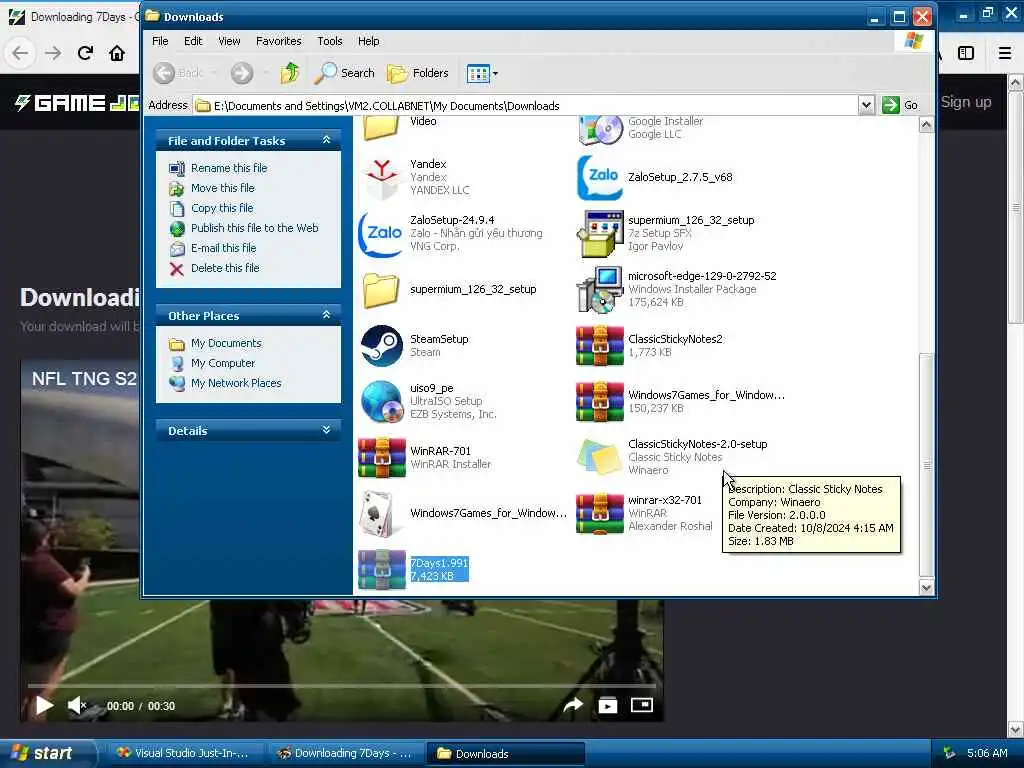The width and height of the screenshot is (1024, 768).
Task: Select the supermium_126_32_setup folder icon
Action: click(381, 289)
